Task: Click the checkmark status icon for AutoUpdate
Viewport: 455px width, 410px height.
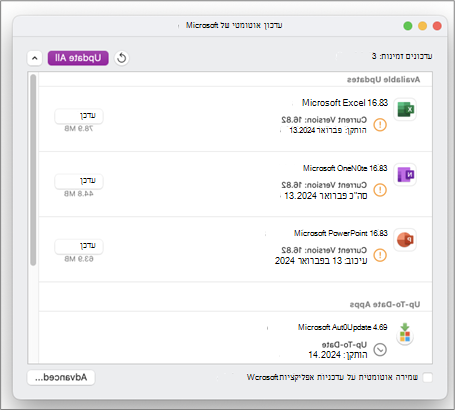Action: click(x=380, y=350)
